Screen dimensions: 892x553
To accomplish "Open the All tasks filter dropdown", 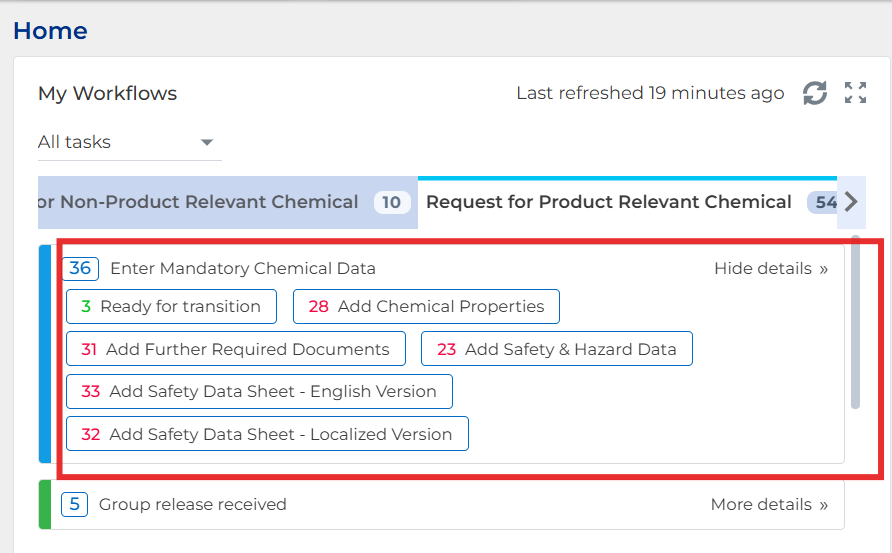I will tap(130, 142).
